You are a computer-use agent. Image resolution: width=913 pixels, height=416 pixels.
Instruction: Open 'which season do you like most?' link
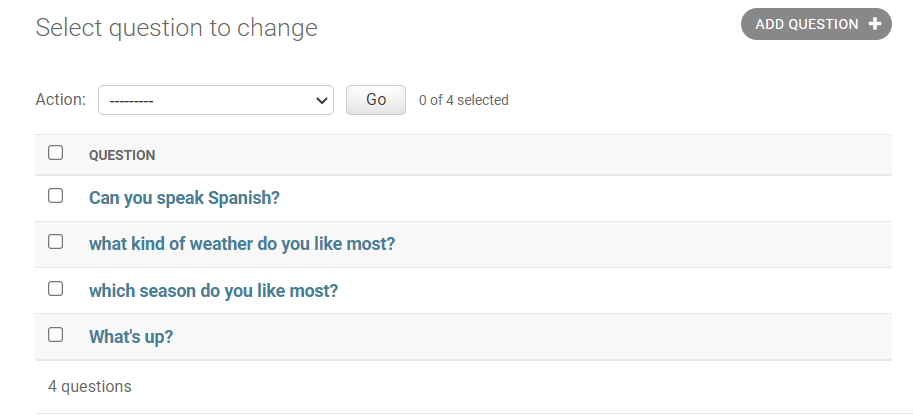[x=213, y=291]
